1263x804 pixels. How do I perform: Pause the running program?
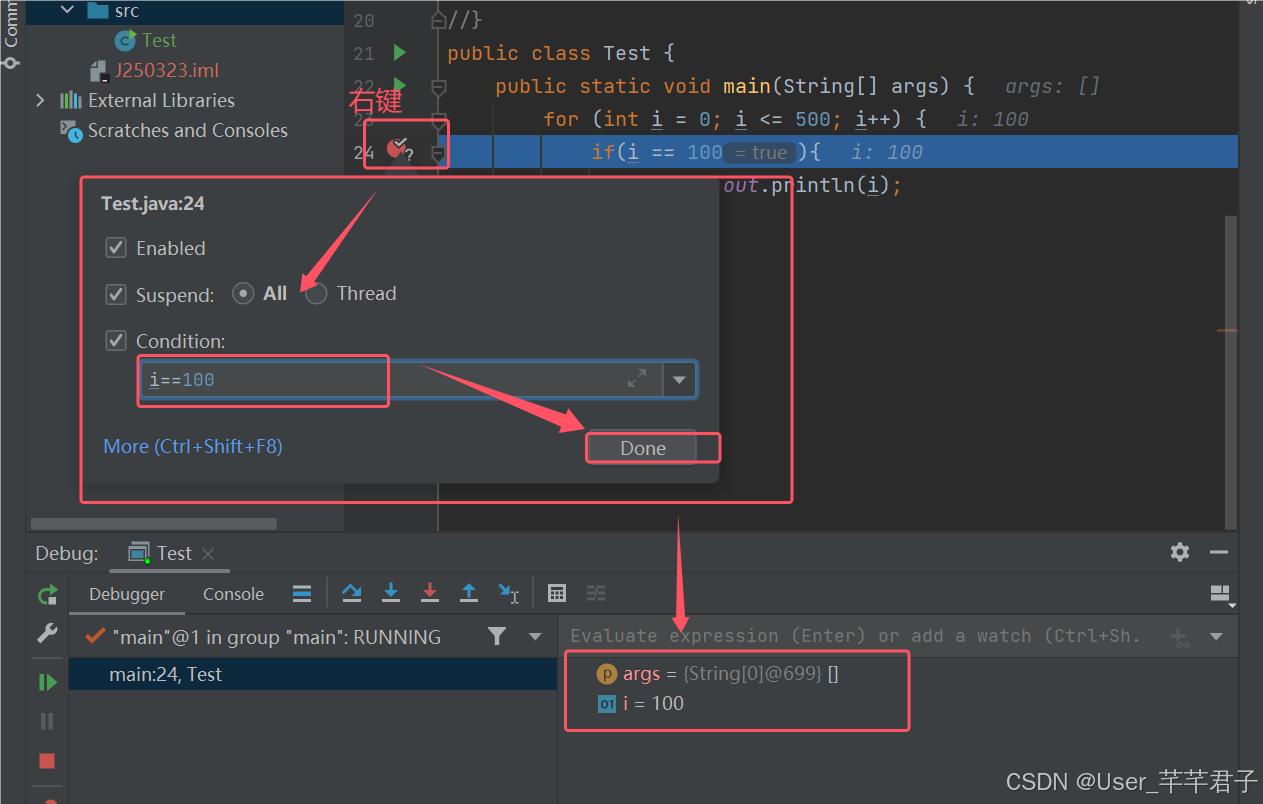(x=46, y=721)
